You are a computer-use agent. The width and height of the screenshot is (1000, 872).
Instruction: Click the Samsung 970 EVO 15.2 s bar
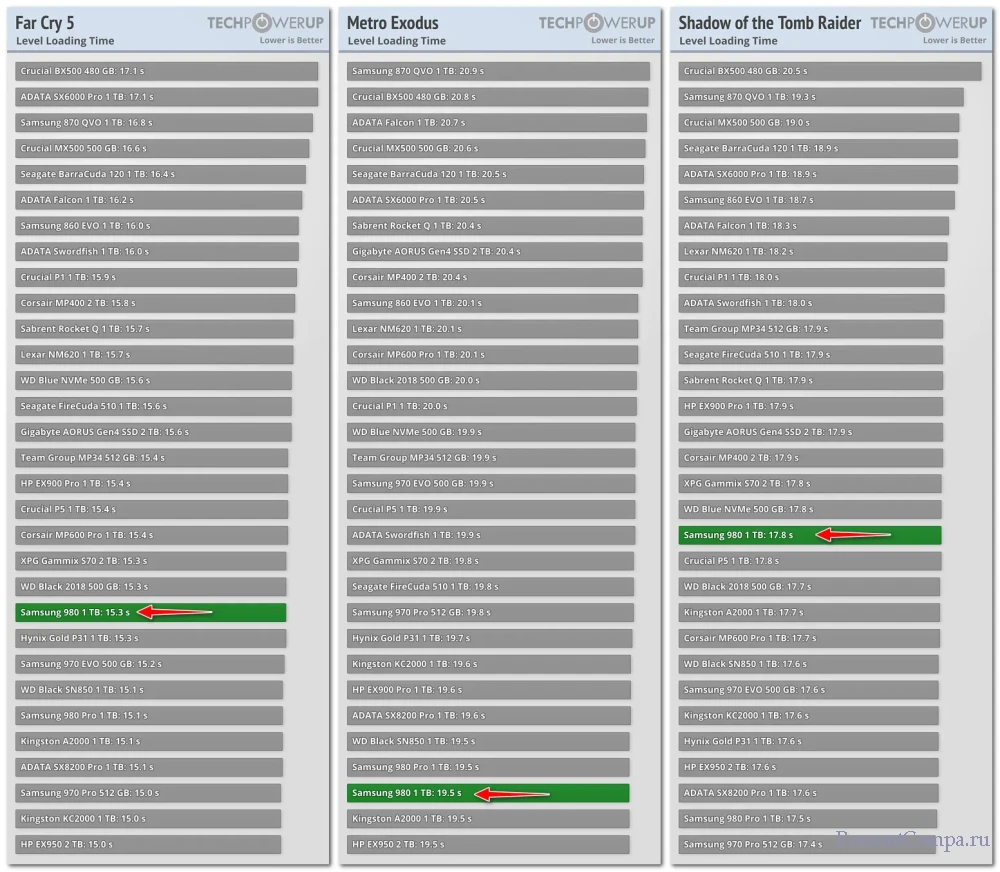pos(150,664)
